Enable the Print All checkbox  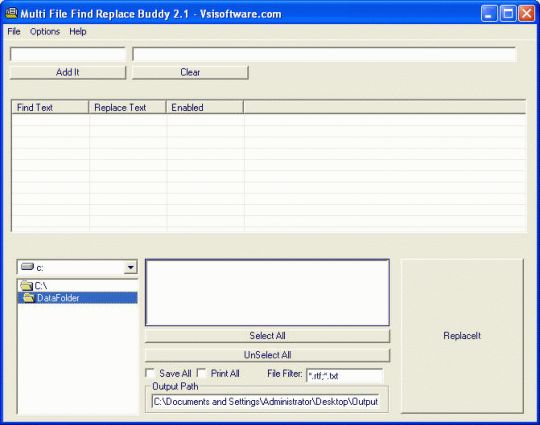(x=201, y=373)
